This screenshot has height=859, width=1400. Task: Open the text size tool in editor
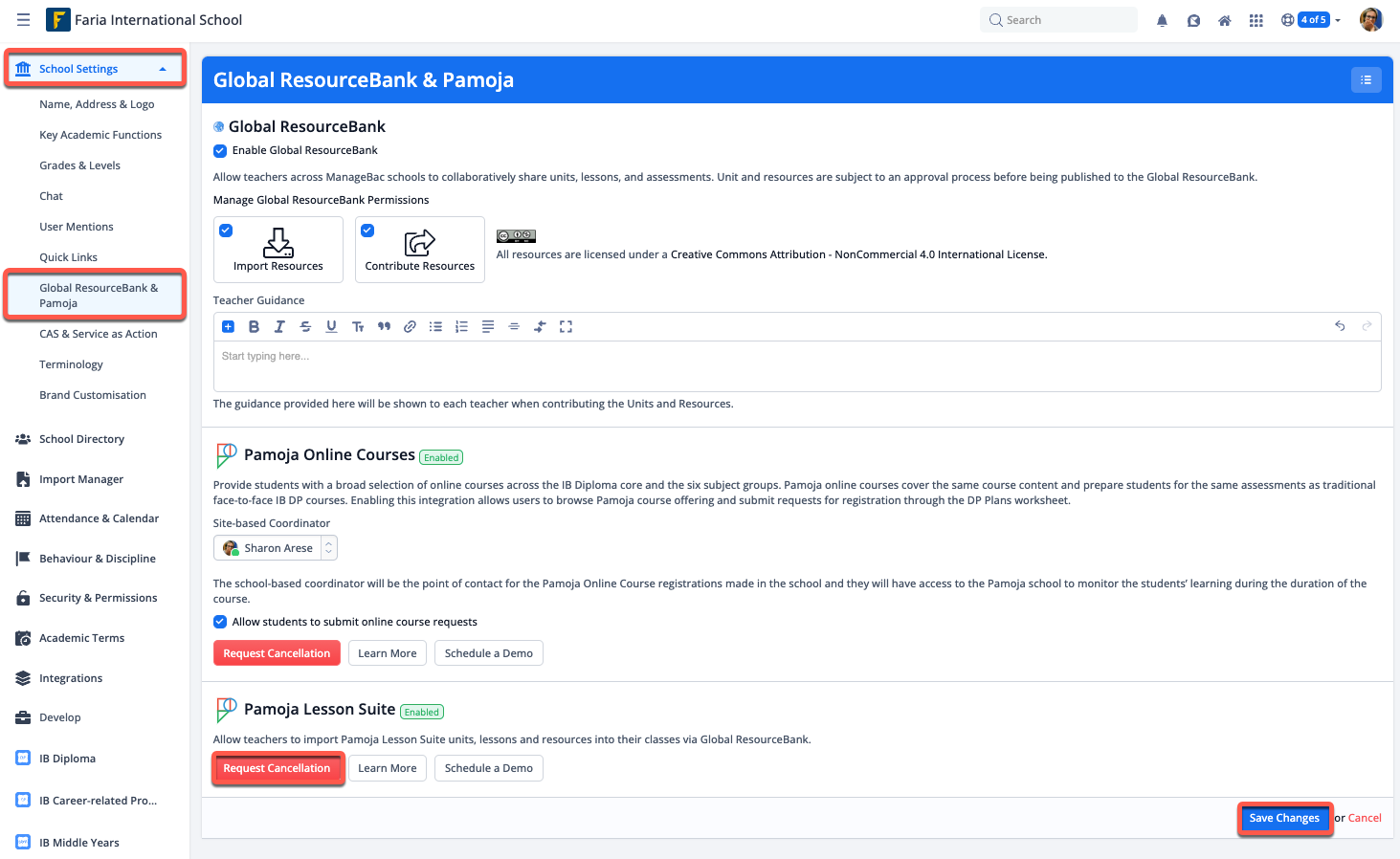pyautogui.click(x=358, y=326)
